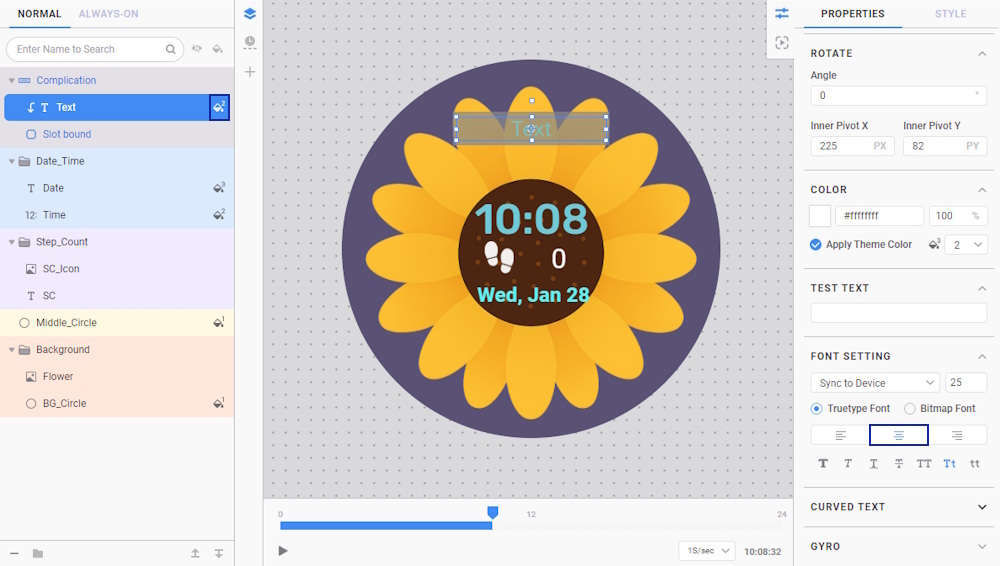Click theme color icon on Date layer
The image size is (1000, 566).
coord(219,188)
